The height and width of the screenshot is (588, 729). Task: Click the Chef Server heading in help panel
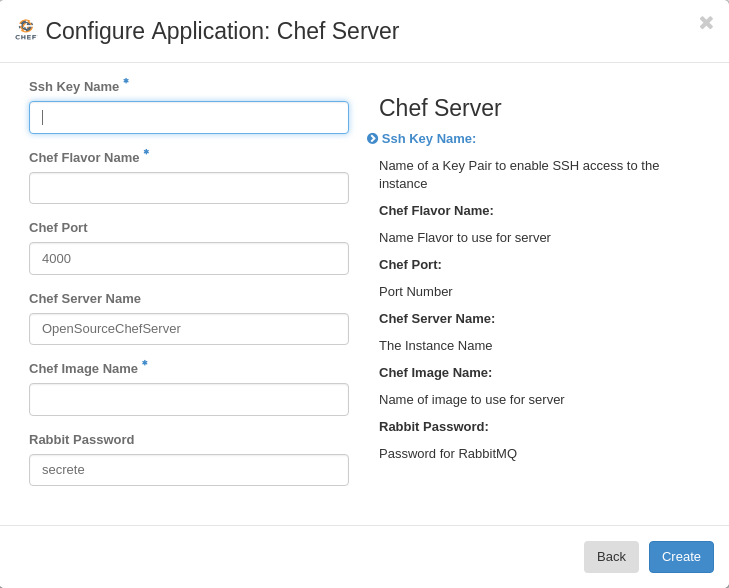[440, 108]
